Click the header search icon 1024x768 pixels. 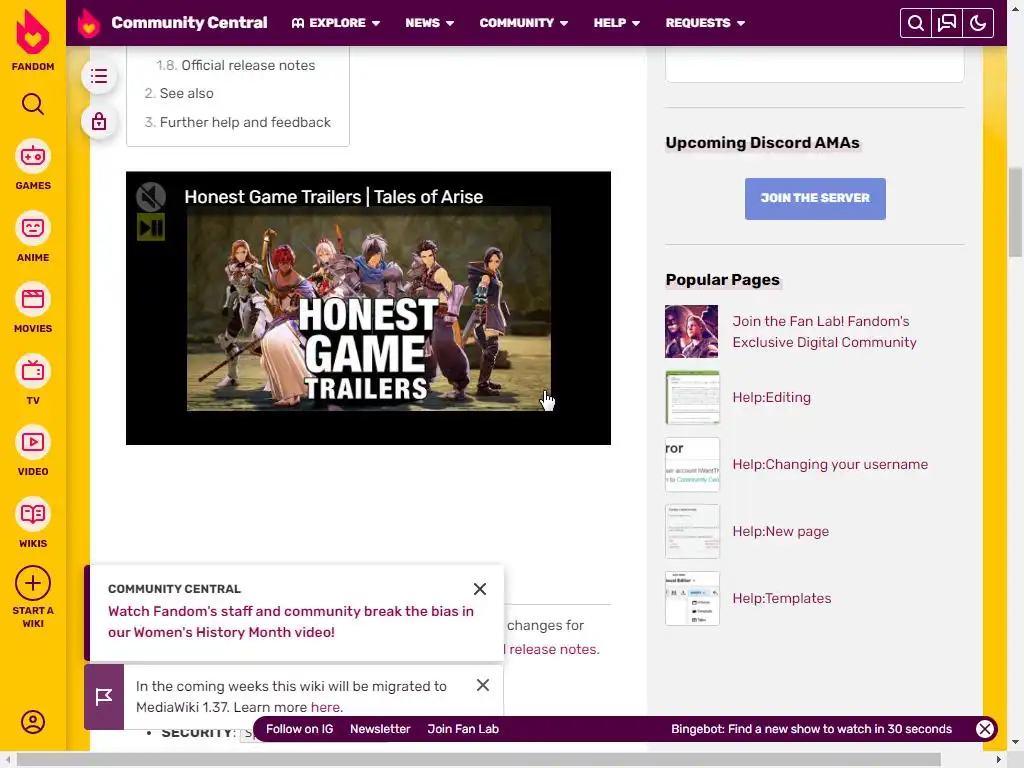pyautogui.click(x=916, y=24)
